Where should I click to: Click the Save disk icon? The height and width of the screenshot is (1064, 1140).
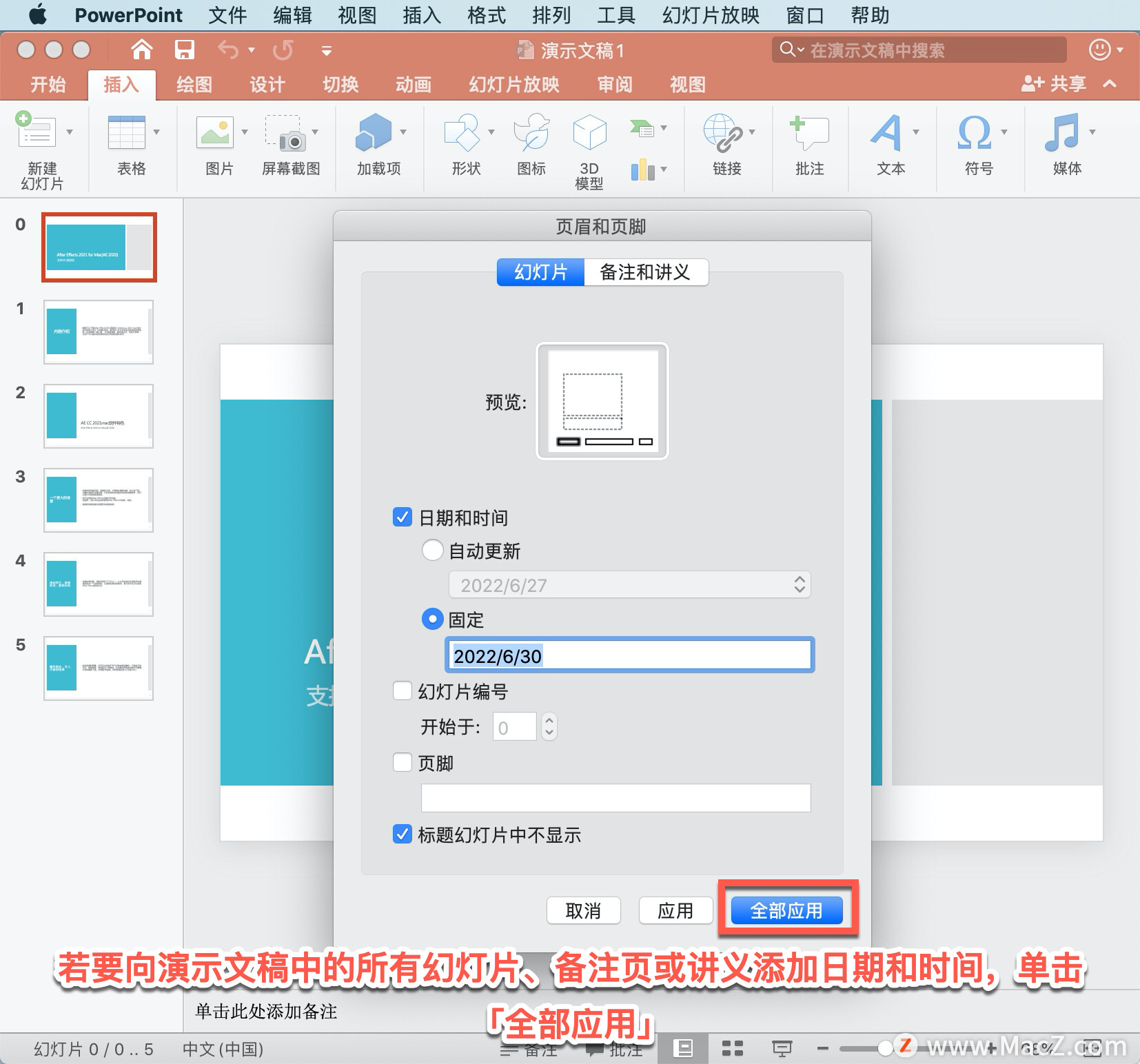pos(184,50)
